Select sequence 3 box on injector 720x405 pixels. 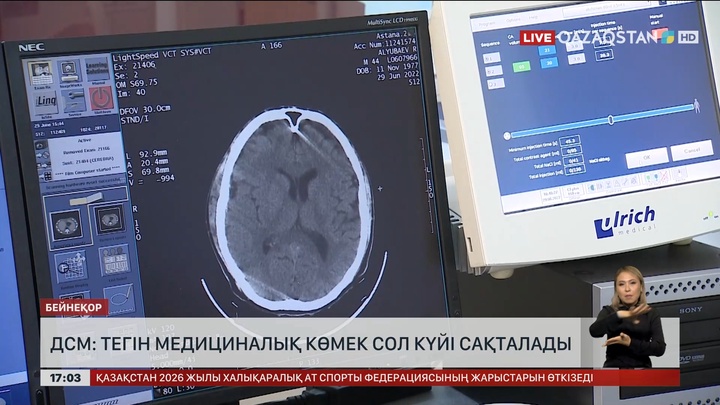click(x=495, y=84)
